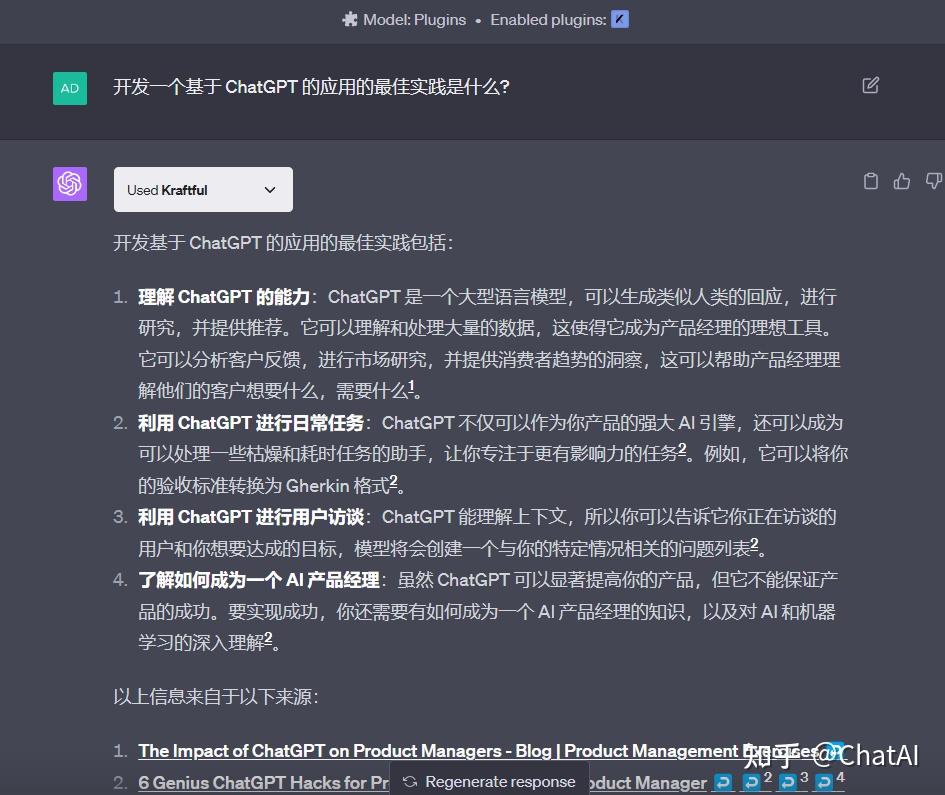Click the green AD user avatar
The image size is (945, 795).
70,89
